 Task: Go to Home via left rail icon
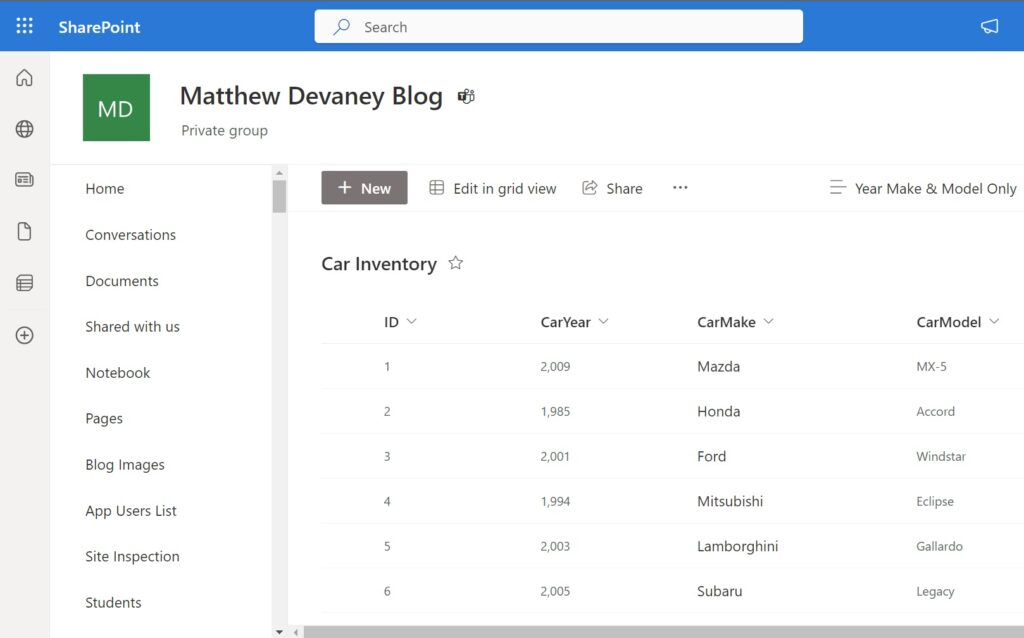coord(24,78)
